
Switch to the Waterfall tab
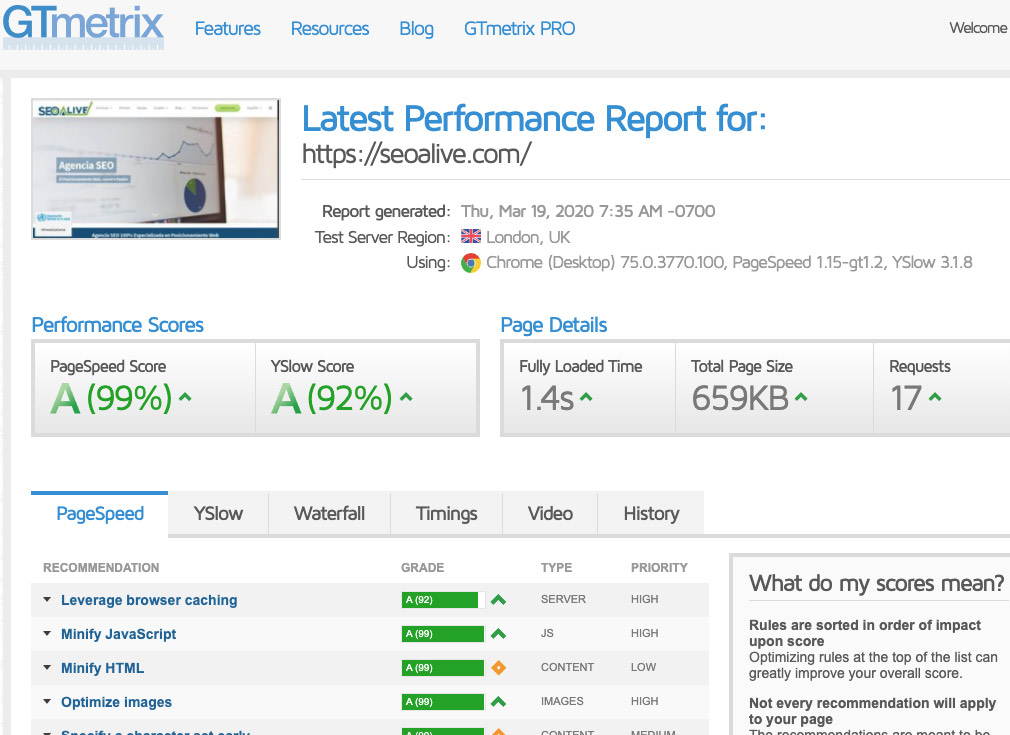pyautogui.click(x=329, y=513)
